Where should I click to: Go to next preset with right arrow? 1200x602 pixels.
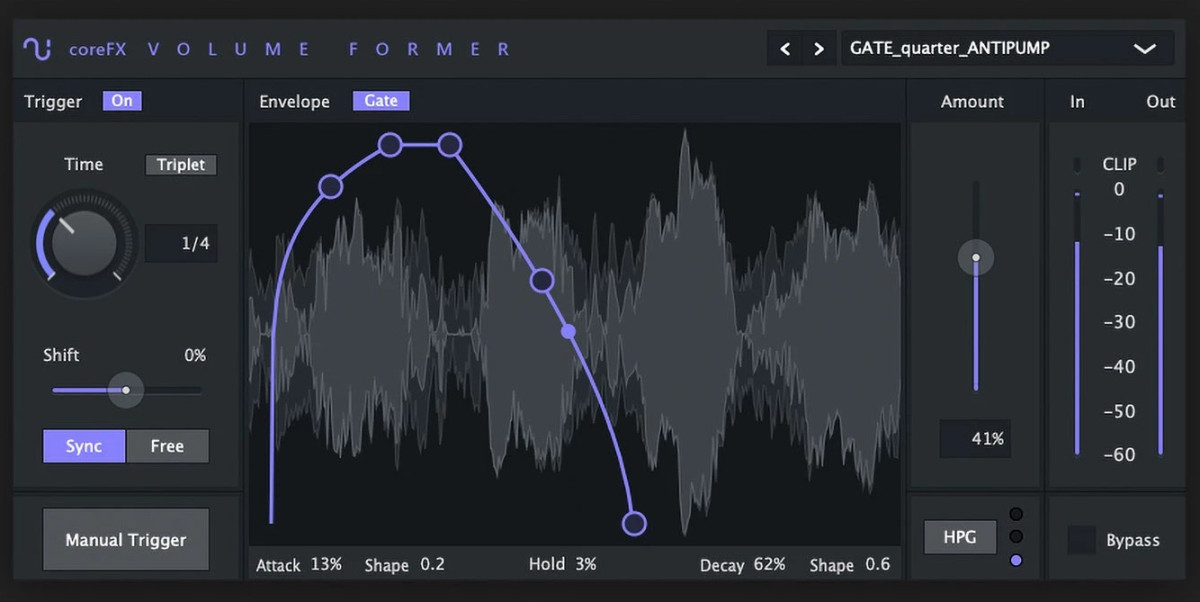(x=819, y=48)
